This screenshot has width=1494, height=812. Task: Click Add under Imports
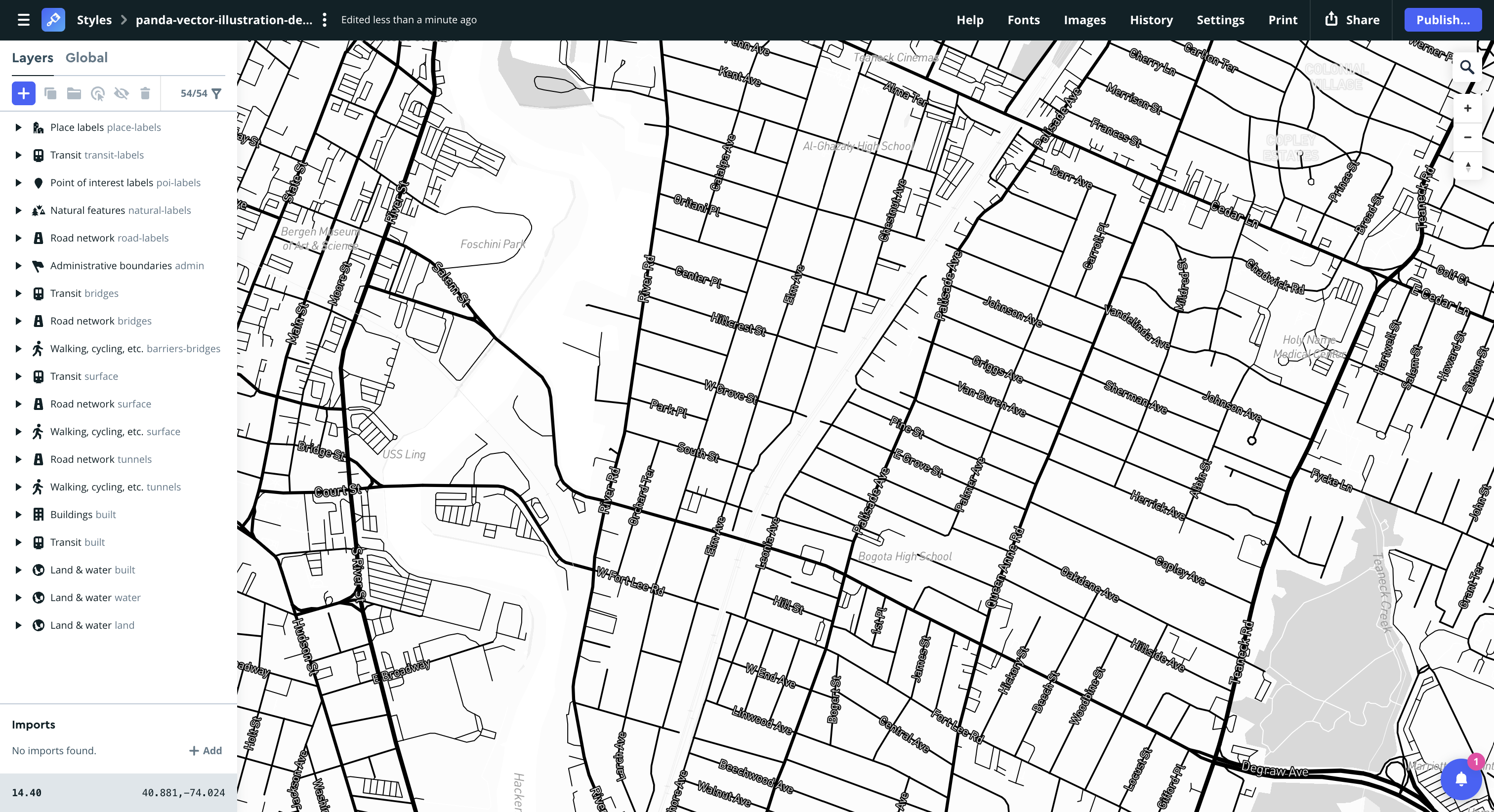(x=206, y=751)
